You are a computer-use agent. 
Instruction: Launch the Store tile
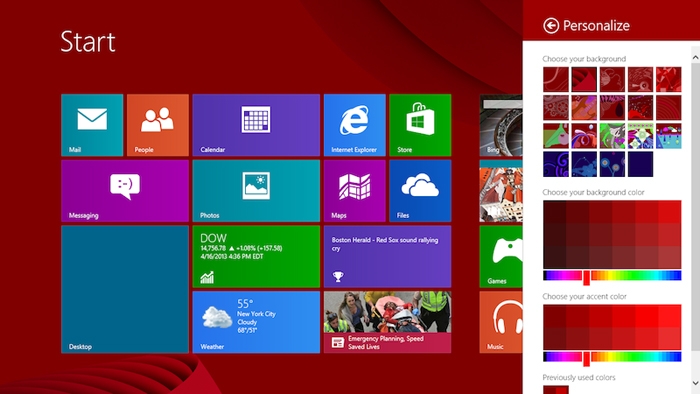(x=420, y=125)
